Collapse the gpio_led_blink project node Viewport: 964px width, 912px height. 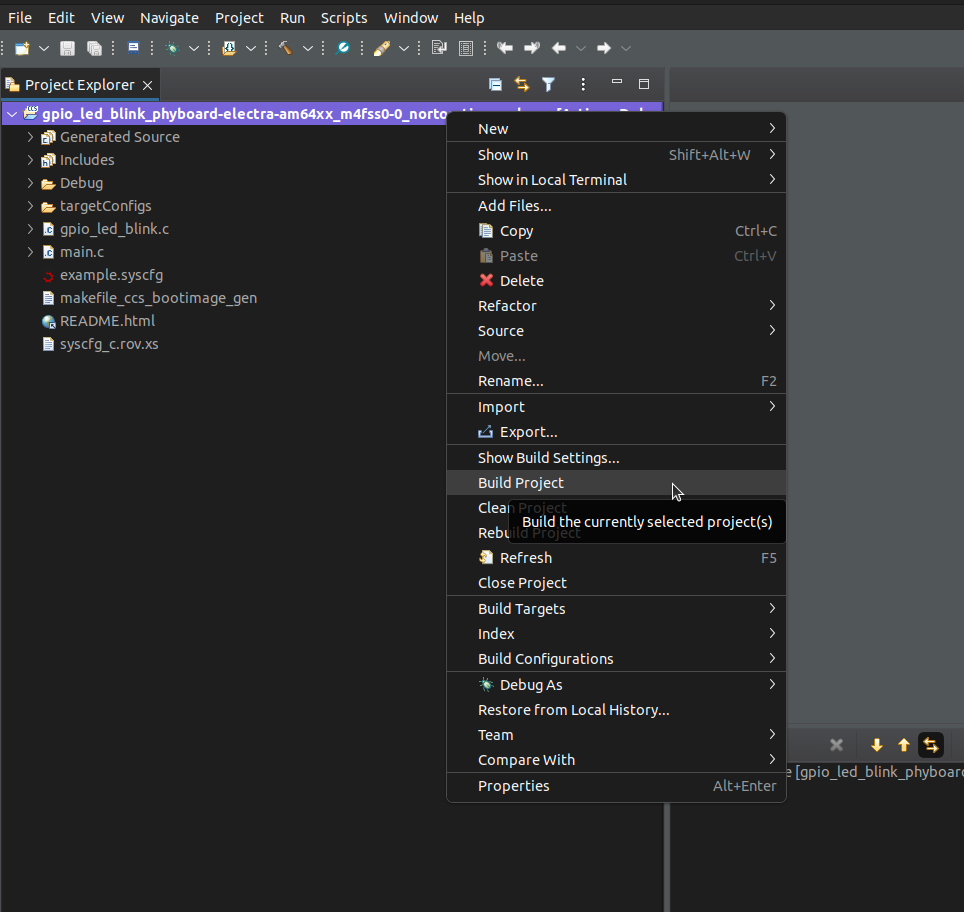pyautogui.click(x=12, y=114)
